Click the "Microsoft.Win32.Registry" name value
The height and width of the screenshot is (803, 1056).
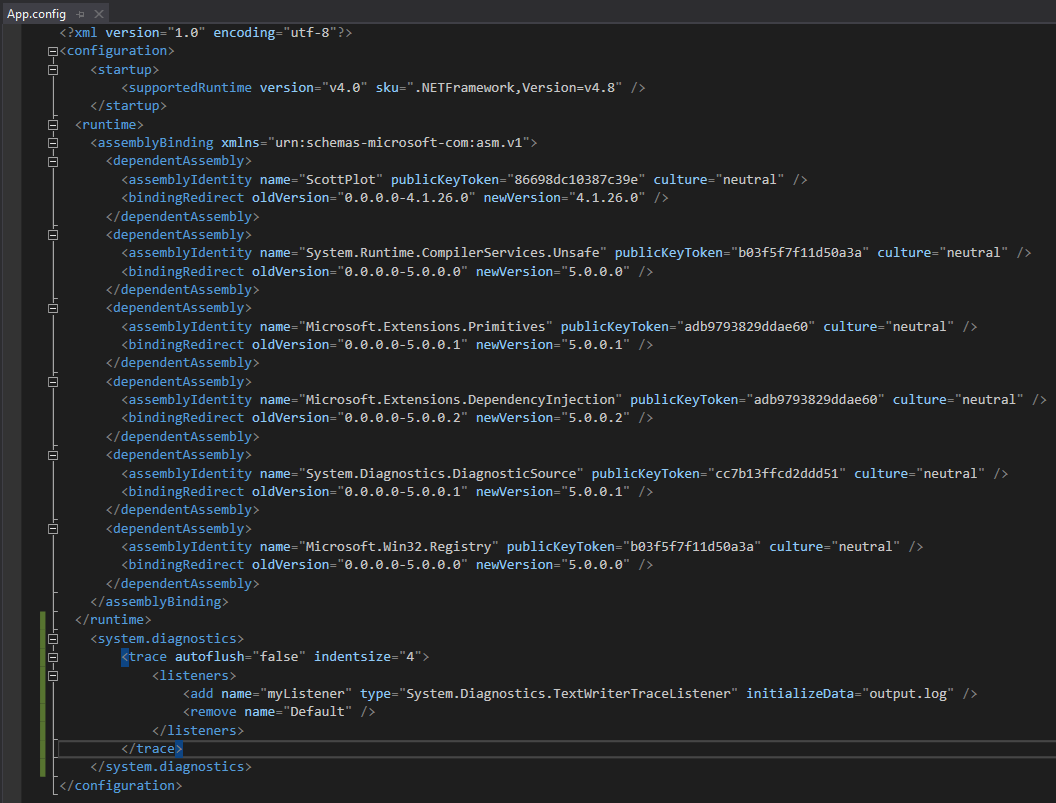click(x=399, y=547)
